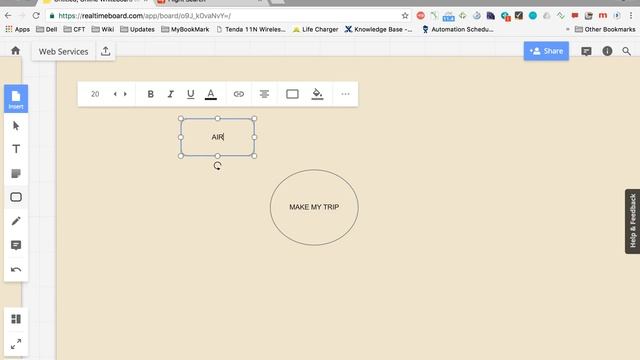Open the Dell bookmarks folder
640x360 pixels.
coord(47,29)
